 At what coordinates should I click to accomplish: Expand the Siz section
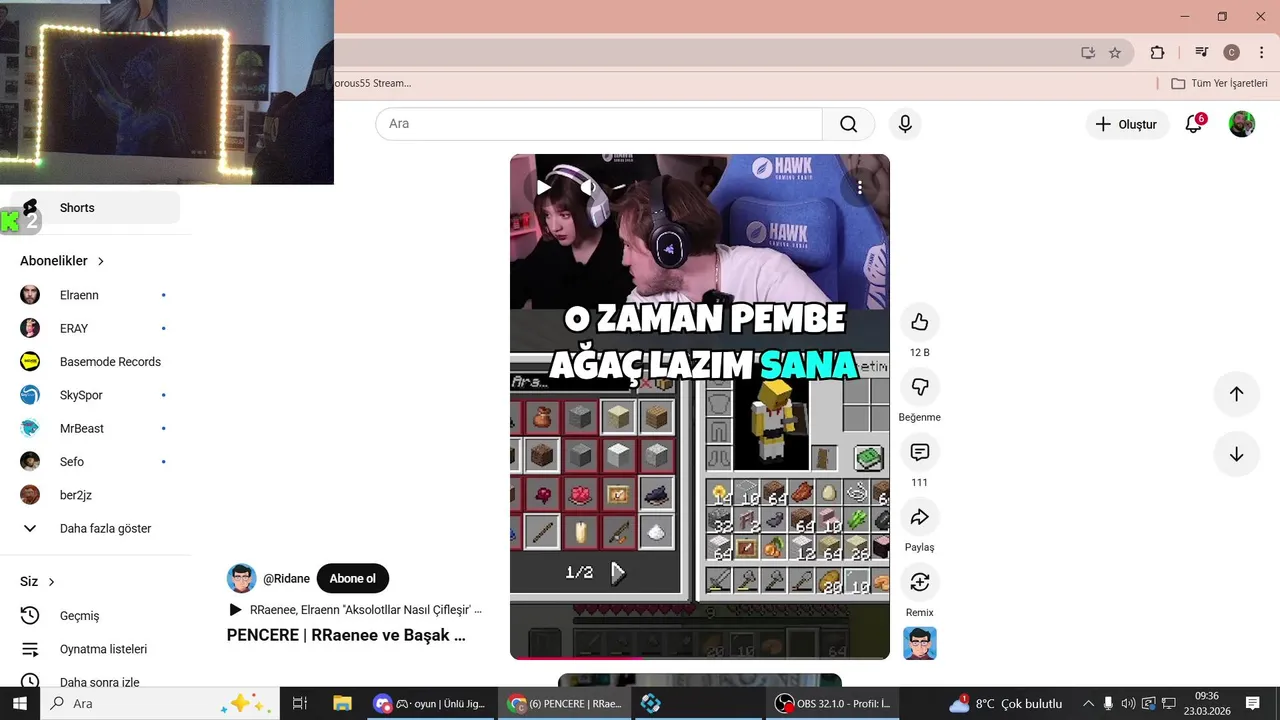click(38, 582)
